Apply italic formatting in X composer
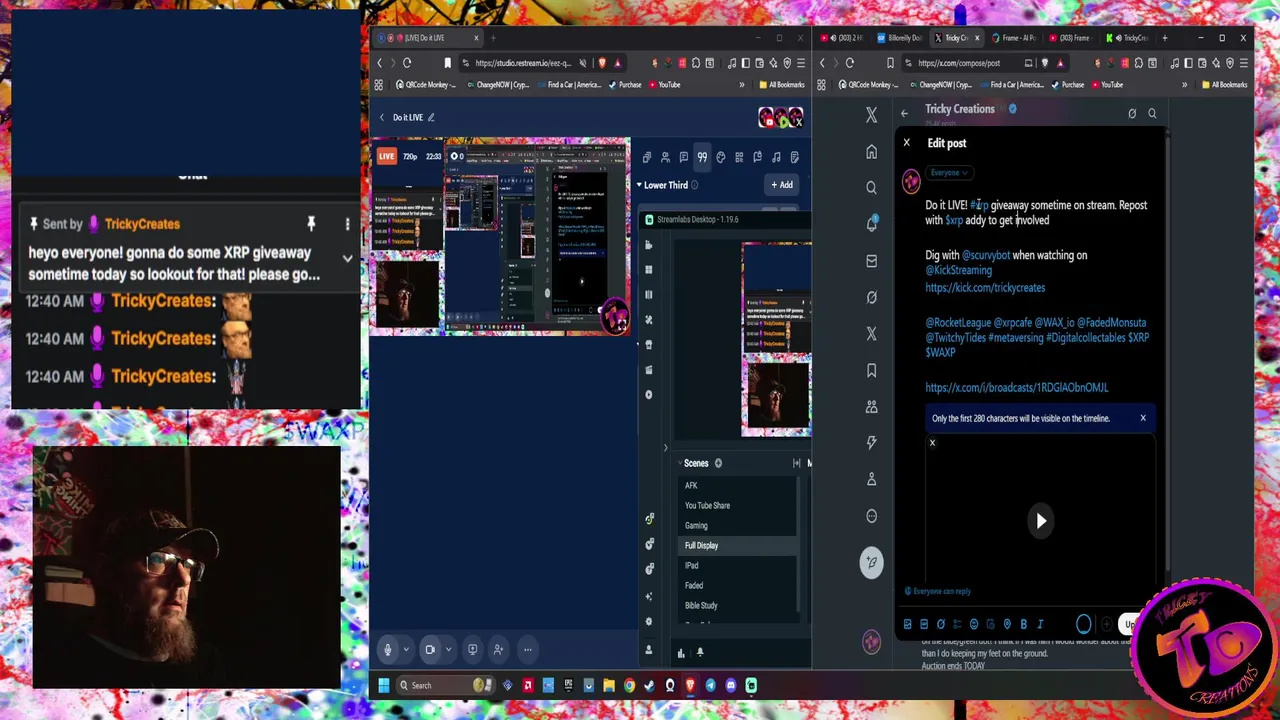 pos(1040,624)
